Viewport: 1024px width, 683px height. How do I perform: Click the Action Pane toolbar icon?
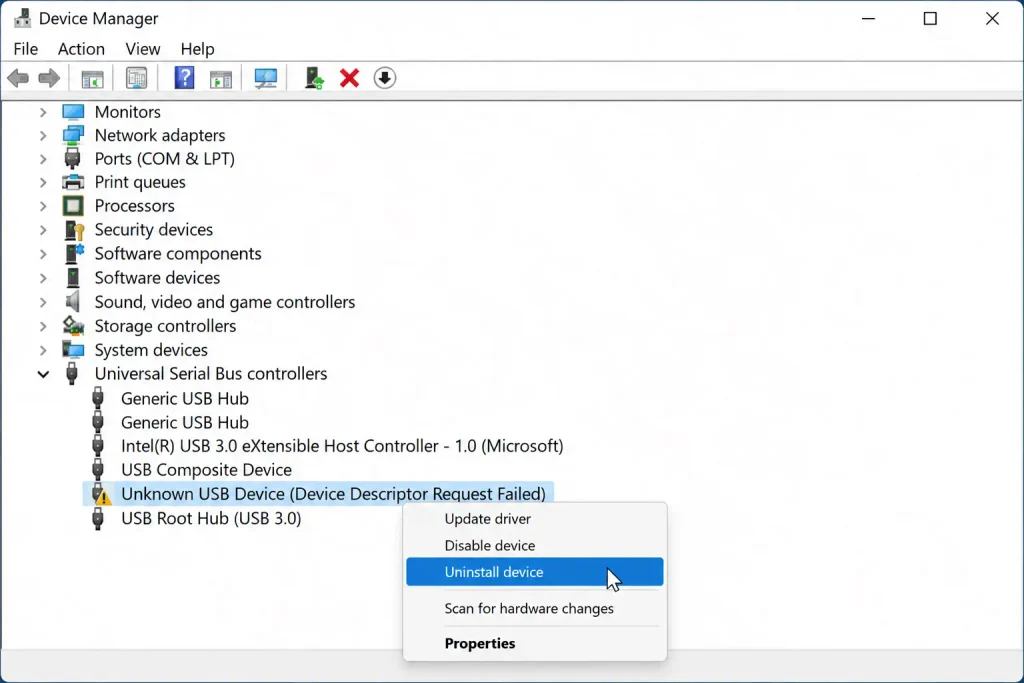221,79
